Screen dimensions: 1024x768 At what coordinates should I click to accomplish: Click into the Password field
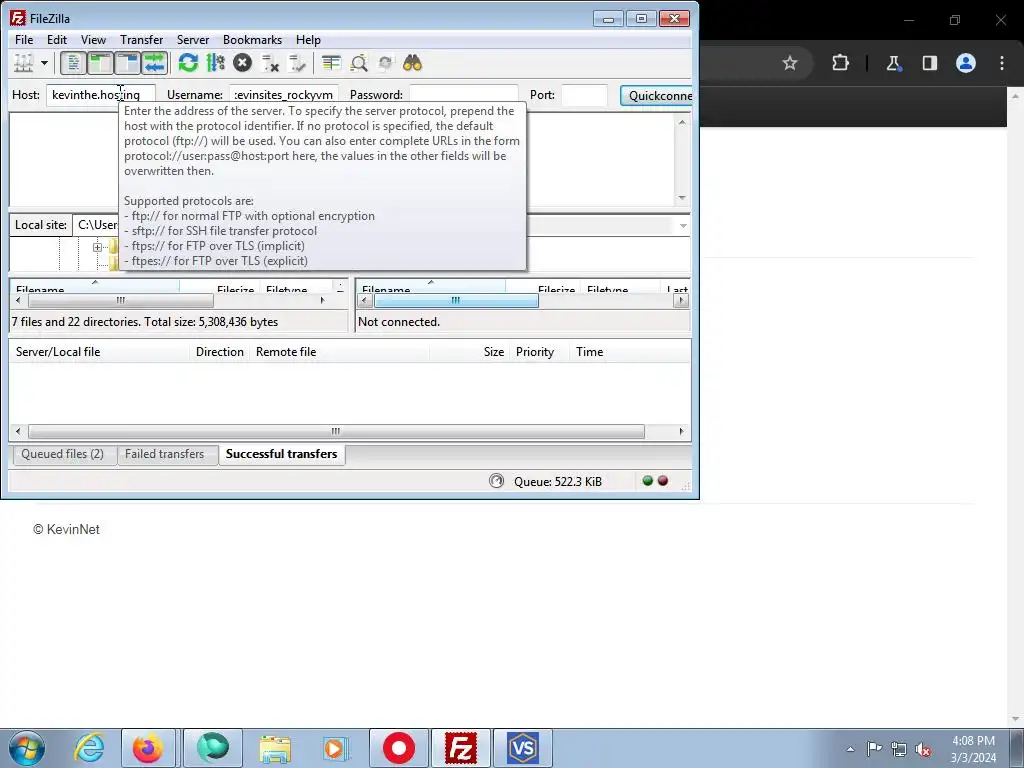(464, 95)
